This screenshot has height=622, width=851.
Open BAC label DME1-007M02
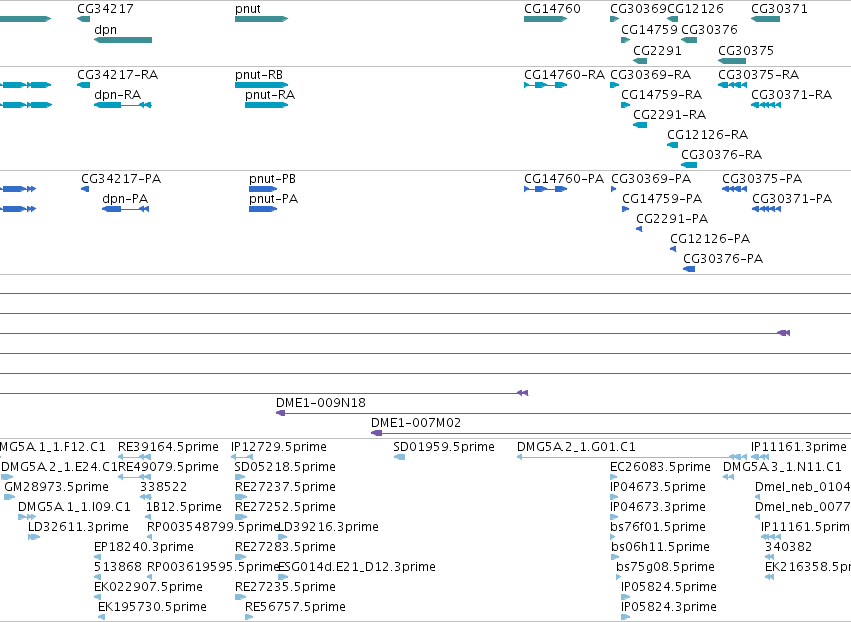pos(416,422)
